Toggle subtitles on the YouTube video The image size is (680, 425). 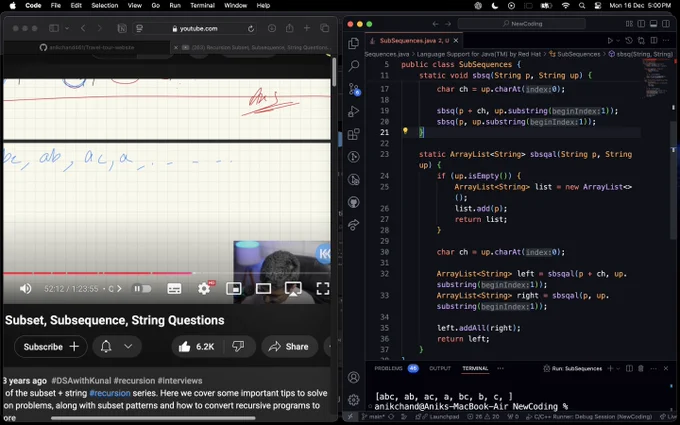(x=174, y=288)
